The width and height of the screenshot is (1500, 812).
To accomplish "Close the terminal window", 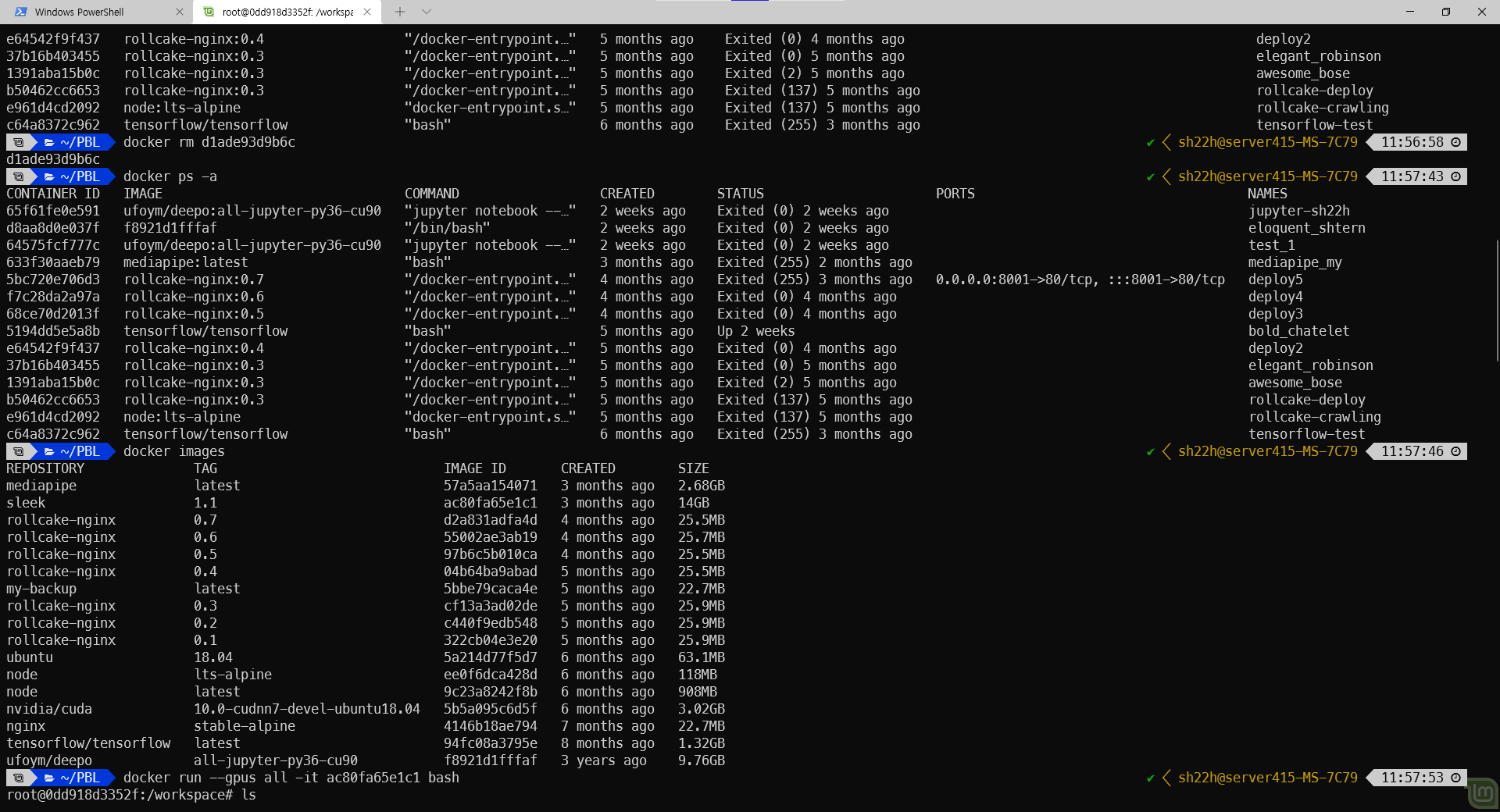I will point(1482,12).
